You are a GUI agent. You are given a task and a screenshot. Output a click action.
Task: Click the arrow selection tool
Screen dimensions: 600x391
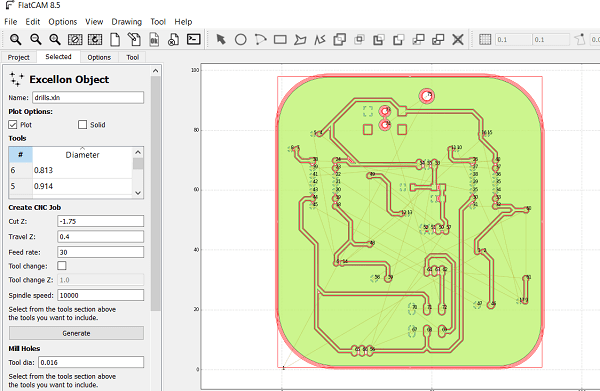pyautogui.click(x=221, y=39)
